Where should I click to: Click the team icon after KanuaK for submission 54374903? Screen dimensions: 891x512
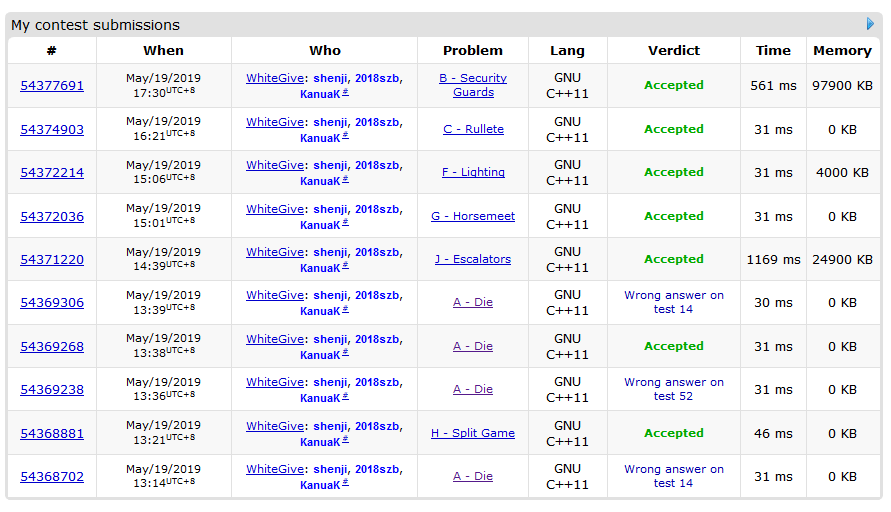(346, 137)
